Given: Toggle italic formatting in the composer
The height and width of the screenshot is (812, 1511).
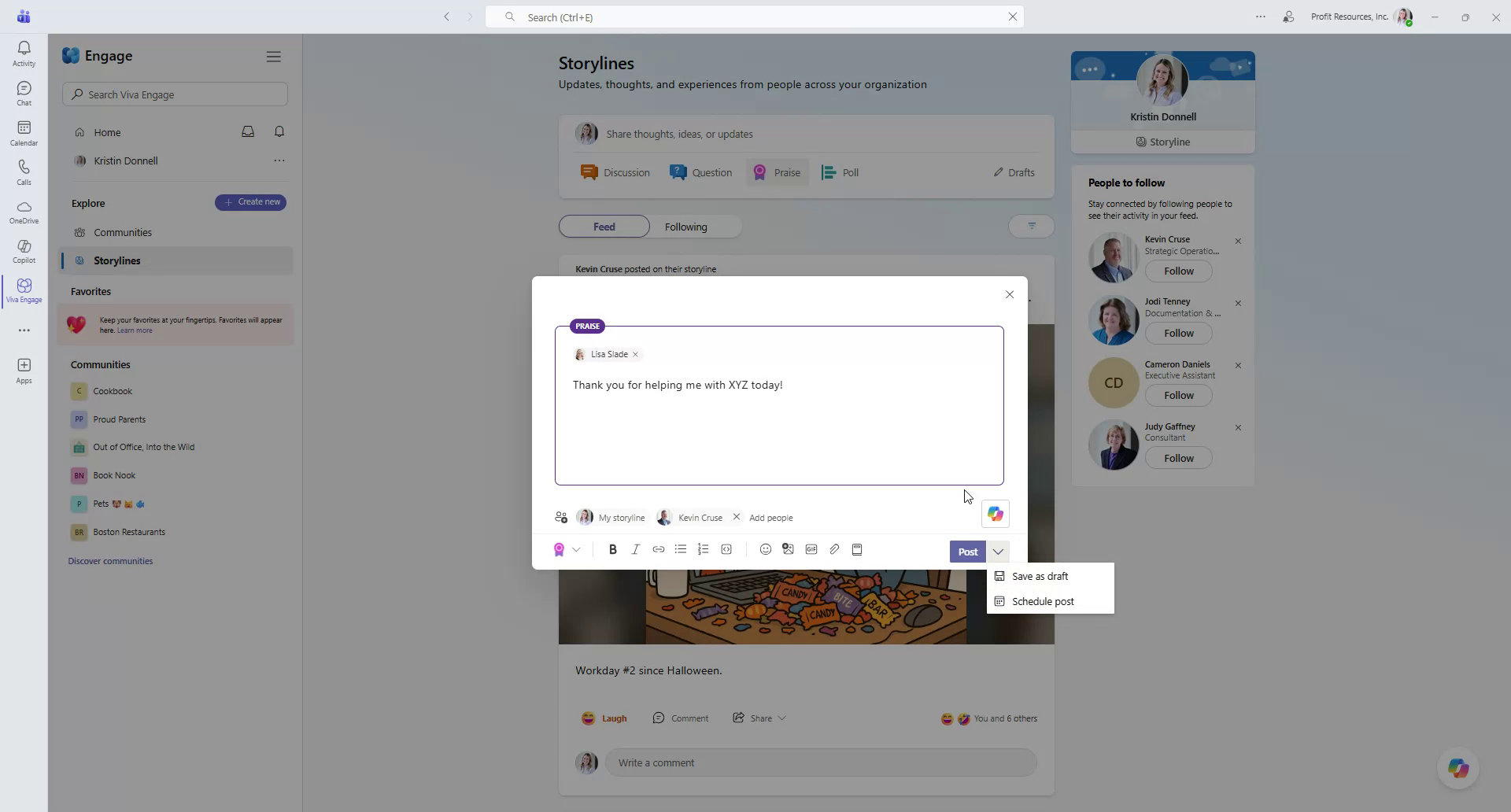Looking at the screenshot, I should [636, 549].
